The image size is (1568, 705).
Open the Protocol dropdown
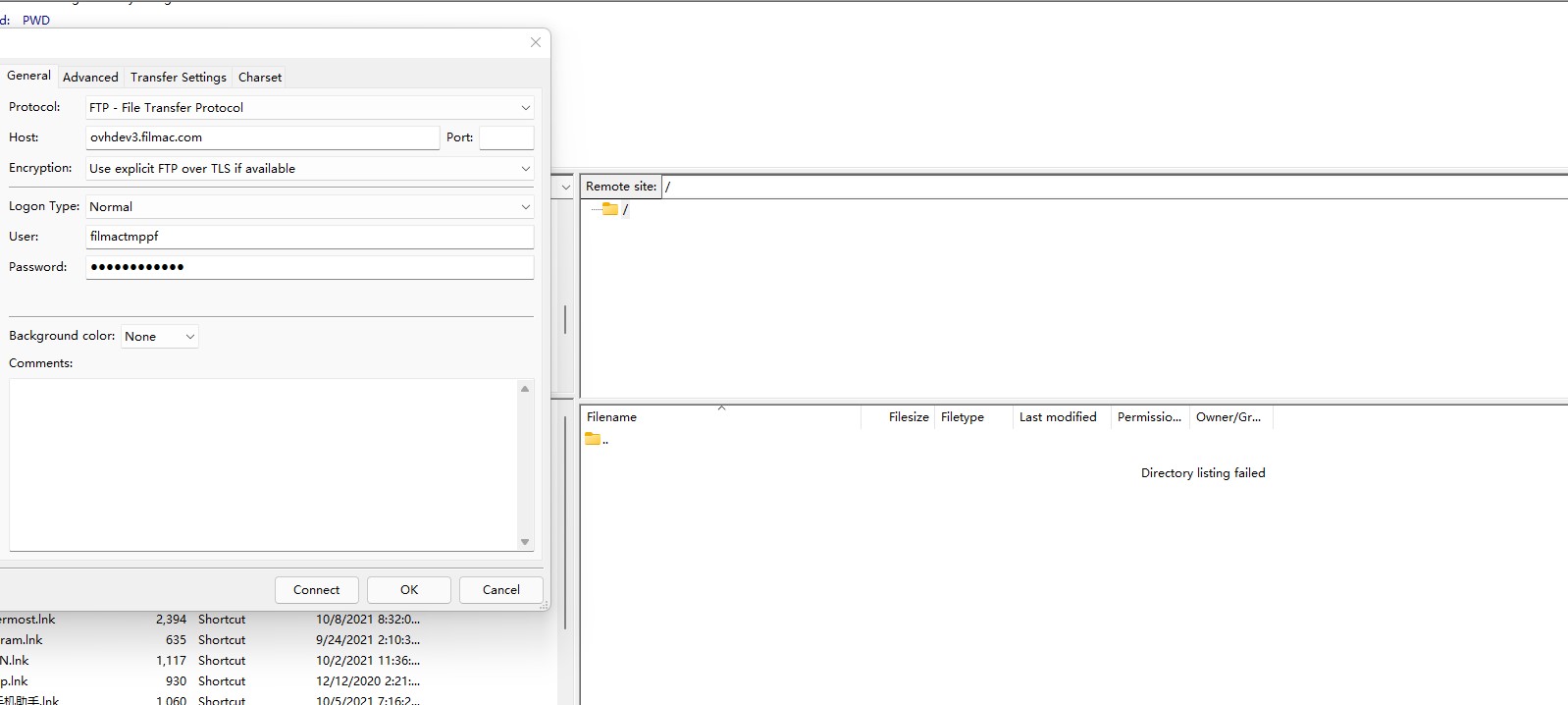point(310,107)
